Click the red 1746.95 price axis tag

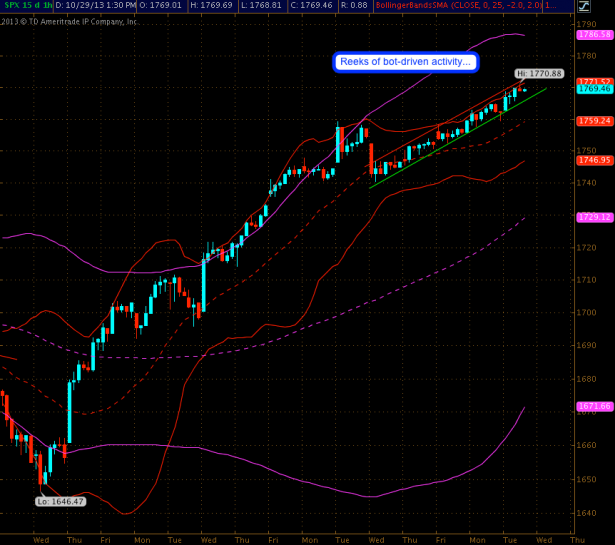(x=594, y=160)
